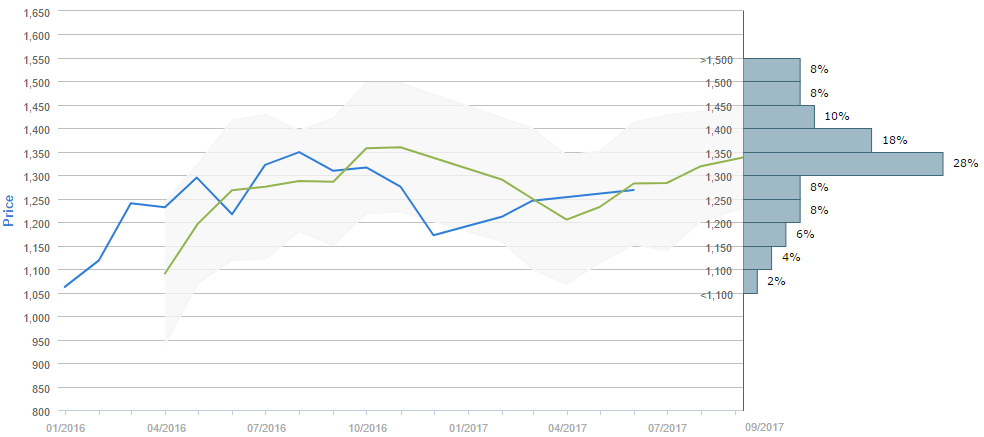Click the Price axis title
Image resolution: width=984 pixels, height=437 pixels.
point(10,211)
